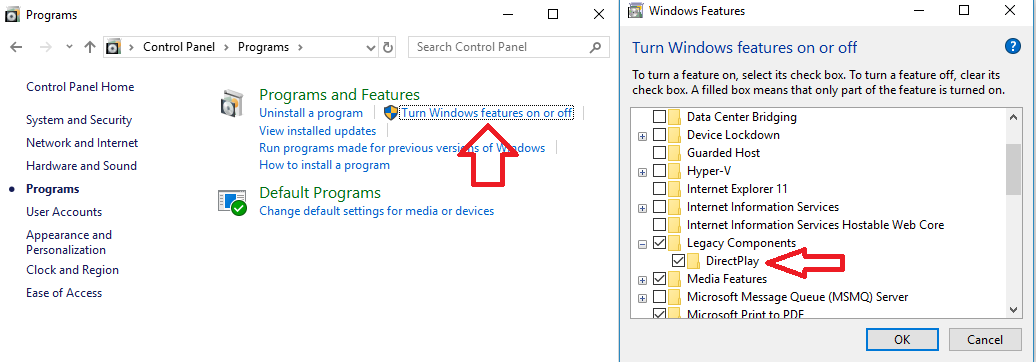The image size is (1036, 363).
Task: Open Hardware and Sound category
Action: tap(81, 166)
